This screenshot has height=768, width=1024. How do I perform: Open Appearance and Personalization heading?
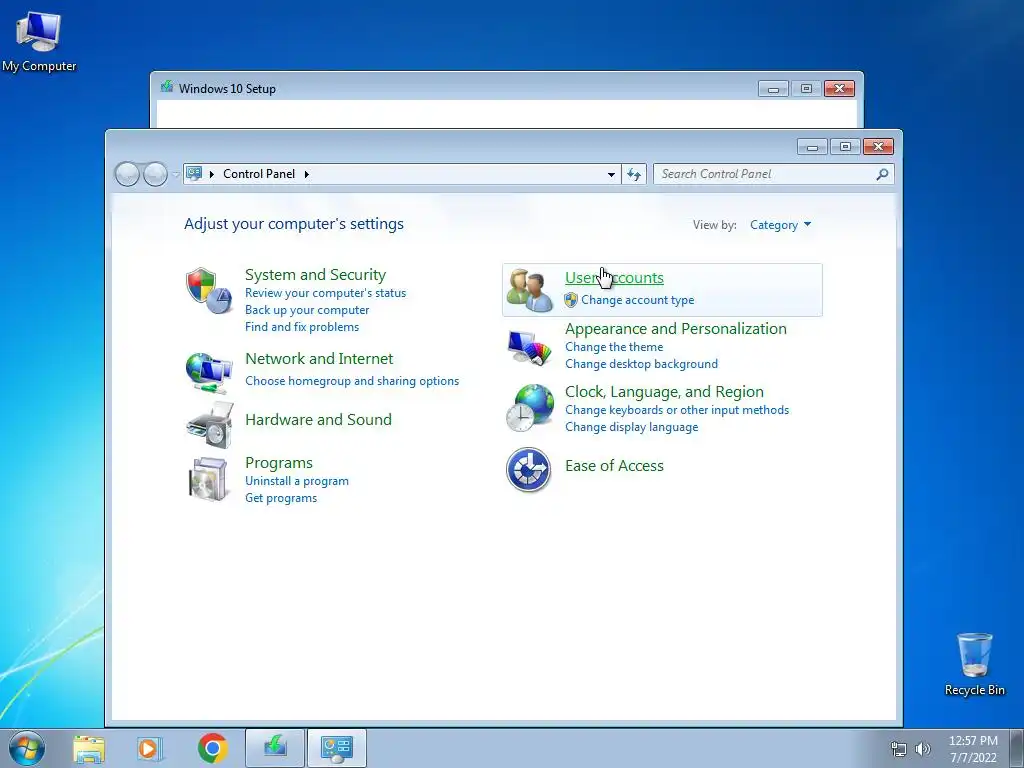point(676,328)
